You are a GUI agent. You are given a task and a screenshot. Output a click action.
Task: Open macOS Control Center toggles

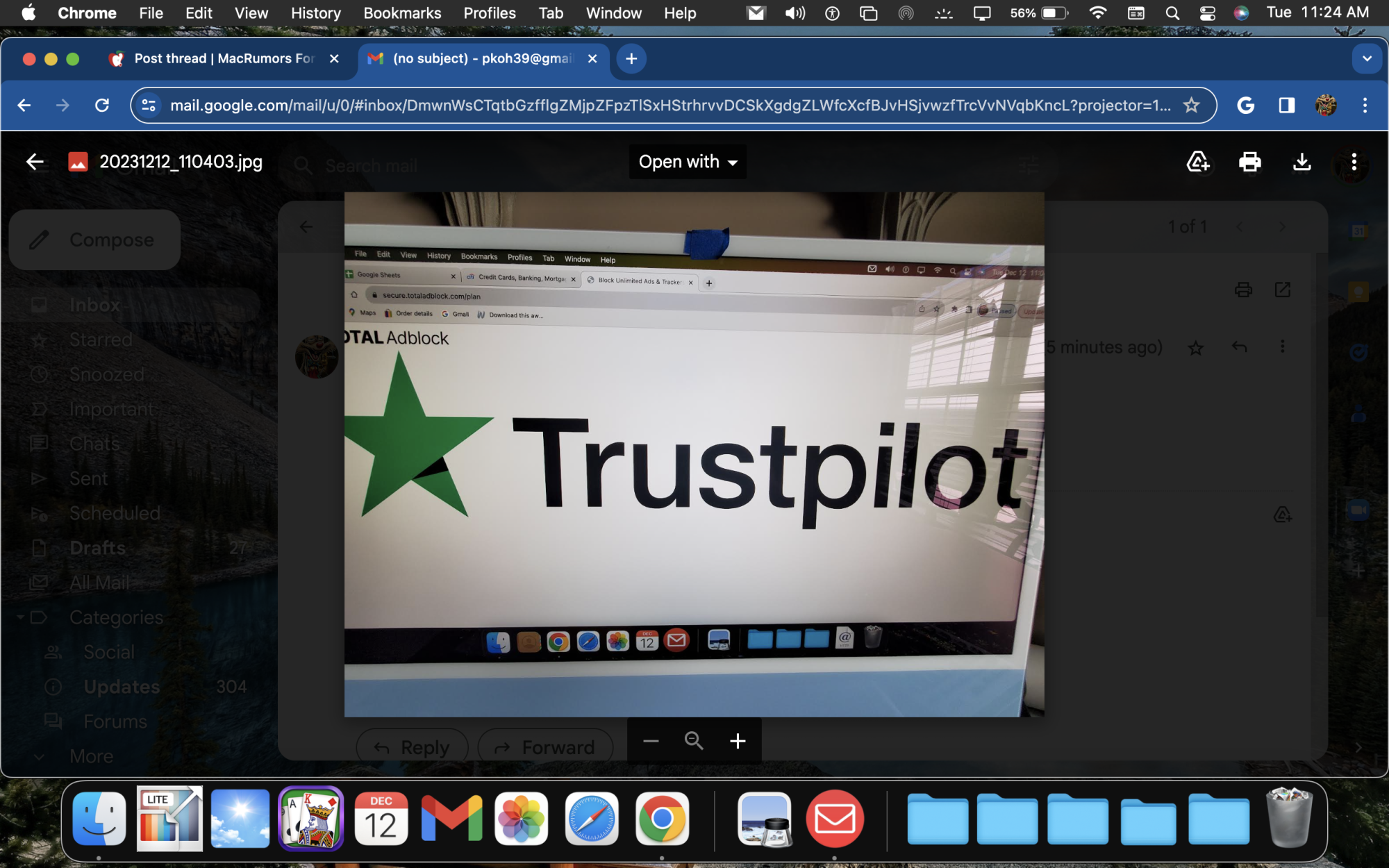[x=1208, y=13]
